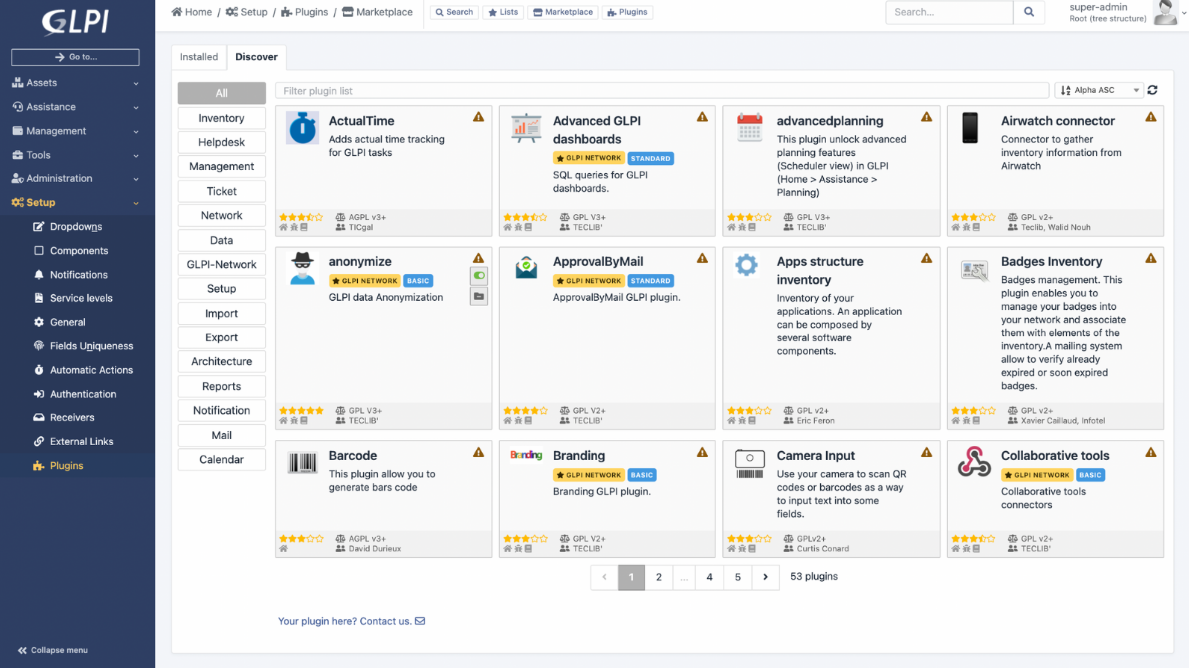Image resolution: width=1189 pixels, height=668 pixels.
Task: Click the Plugins toolbar button
Action: click(x=627, y=12)
